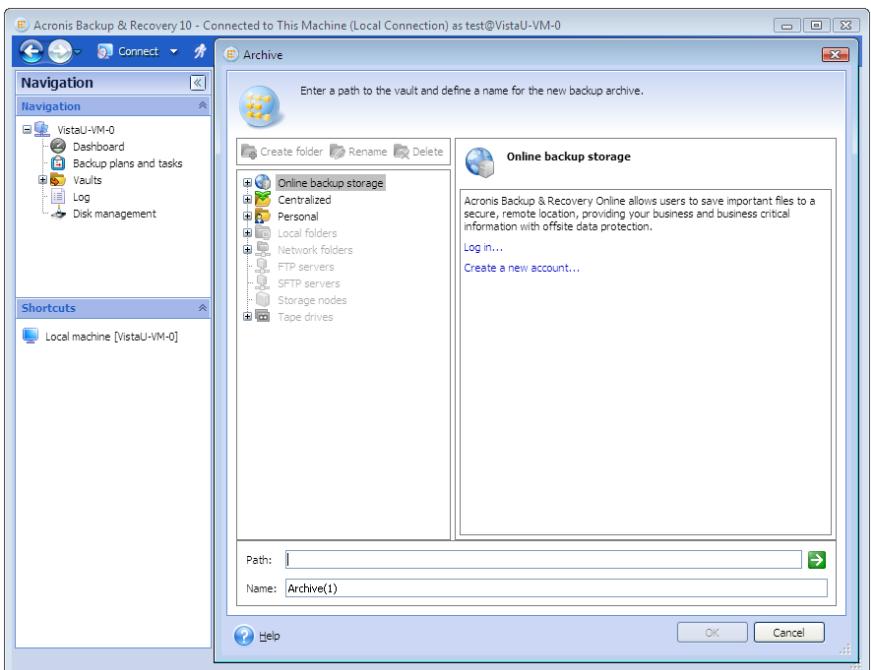Screen dimensions: 871x670
Task: Click the Forward navigation arrow
Action: click(x=59, y=52)
